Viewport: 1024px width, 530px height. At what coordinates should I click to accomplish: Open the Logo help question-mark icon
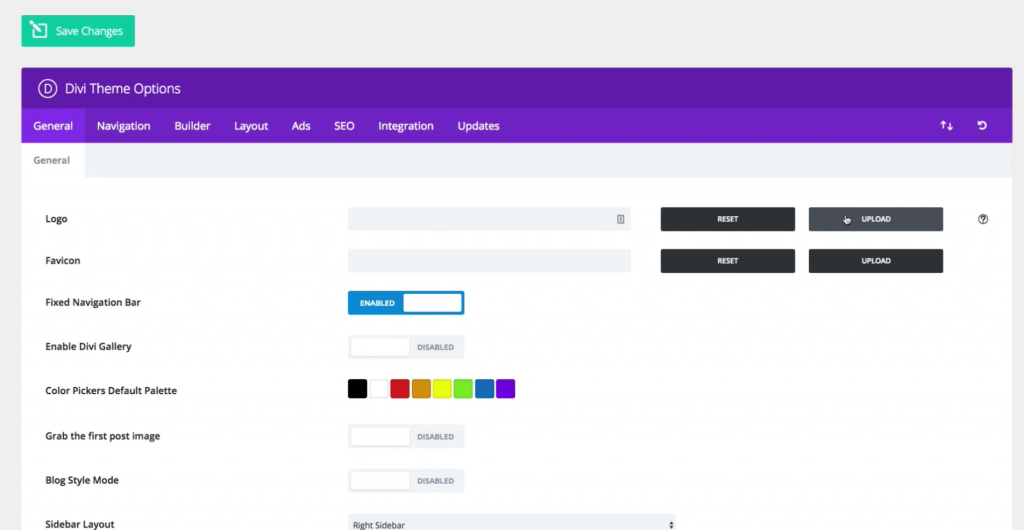coord(983,219)
